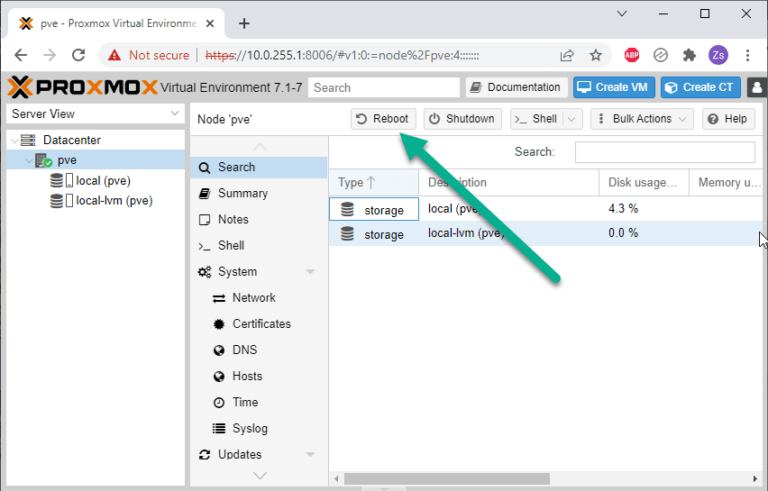Click the resource Search input field

[665, 152]
